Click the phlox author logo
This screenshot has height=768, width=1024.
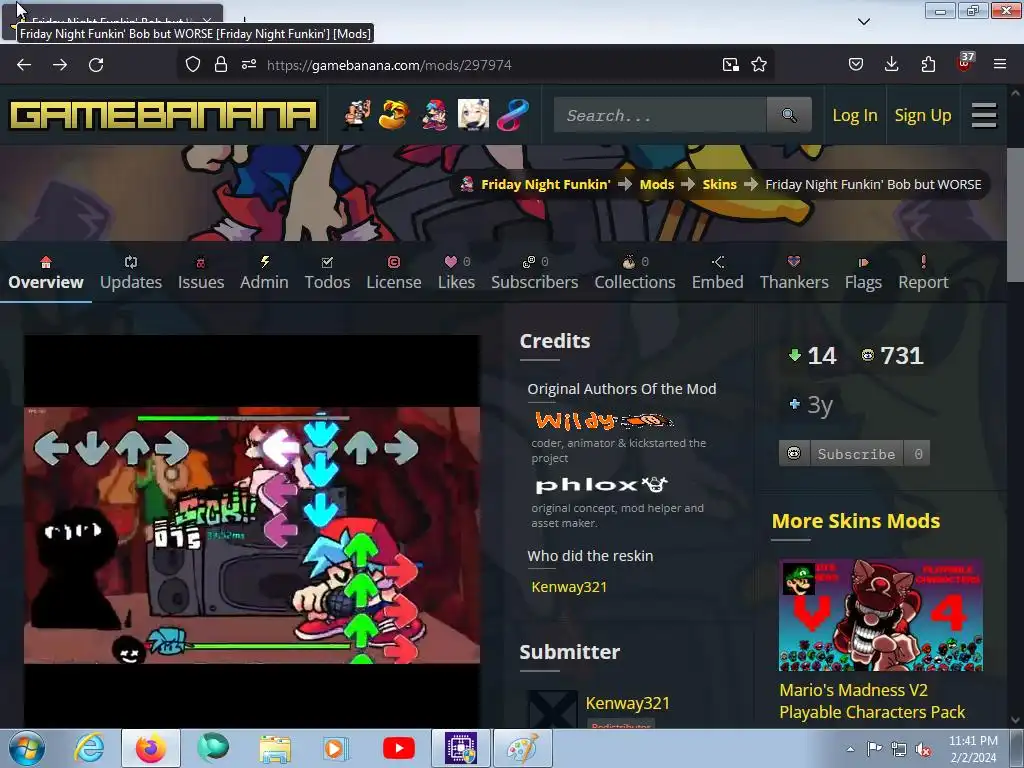(x=601, y=485)
